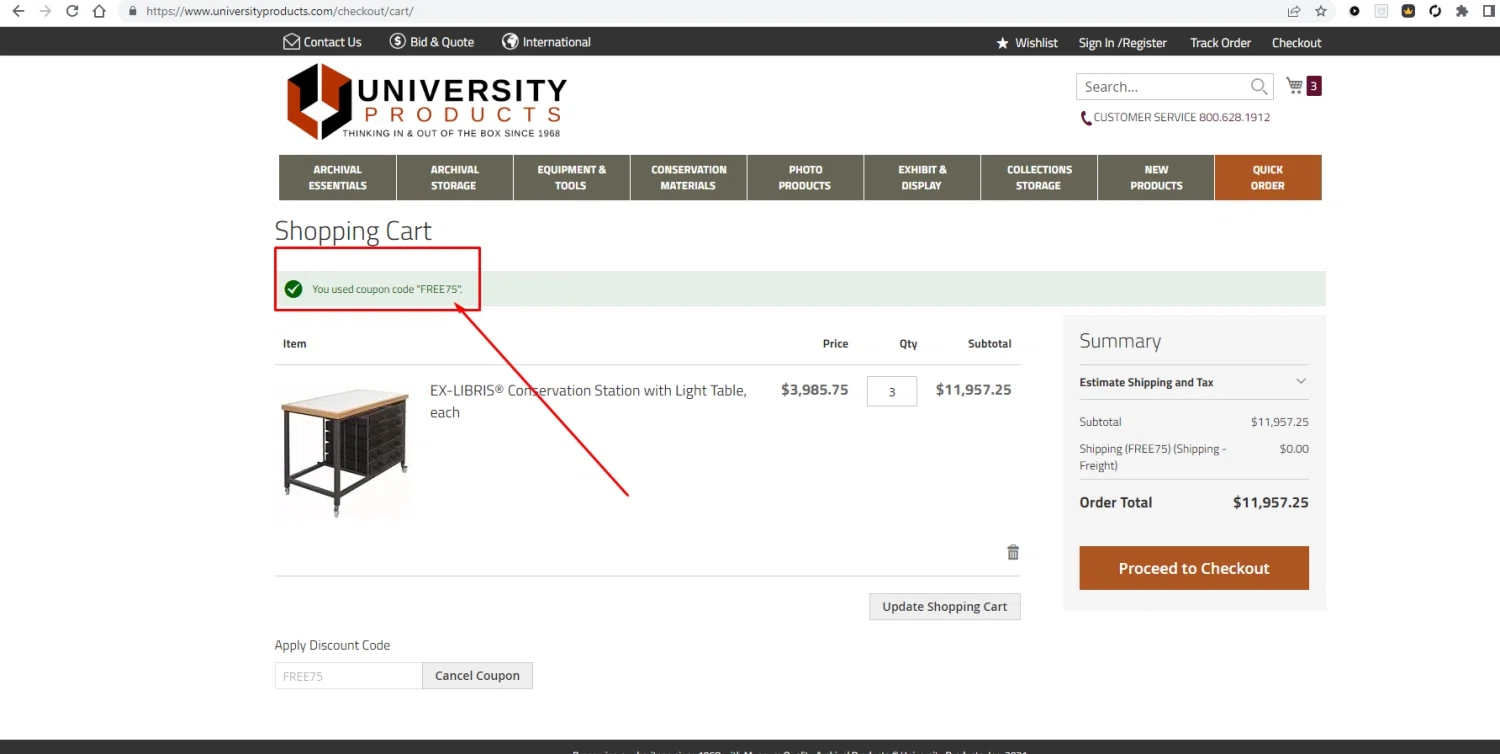Click the quantity field showing 3
Image resolution: width=1500 pixels, height=754 pixels.
pos(892,391)
